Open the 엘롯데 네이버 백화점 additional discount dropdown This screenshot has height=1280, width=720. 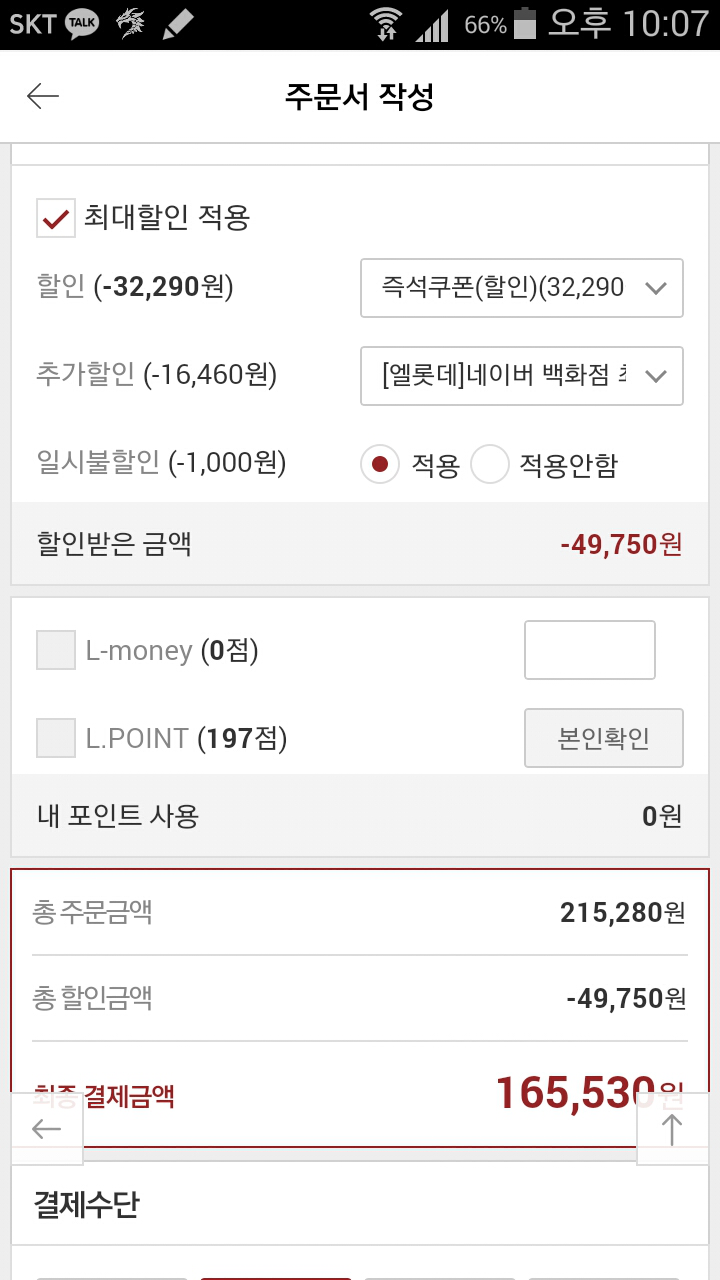point(521,376)
